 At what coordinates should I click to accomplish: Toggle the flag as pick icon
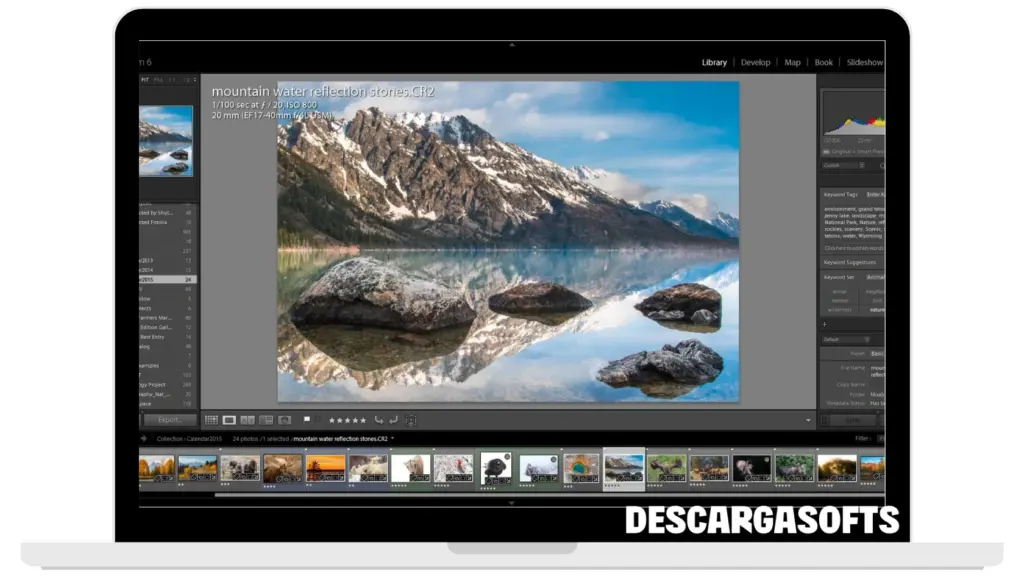307,420
